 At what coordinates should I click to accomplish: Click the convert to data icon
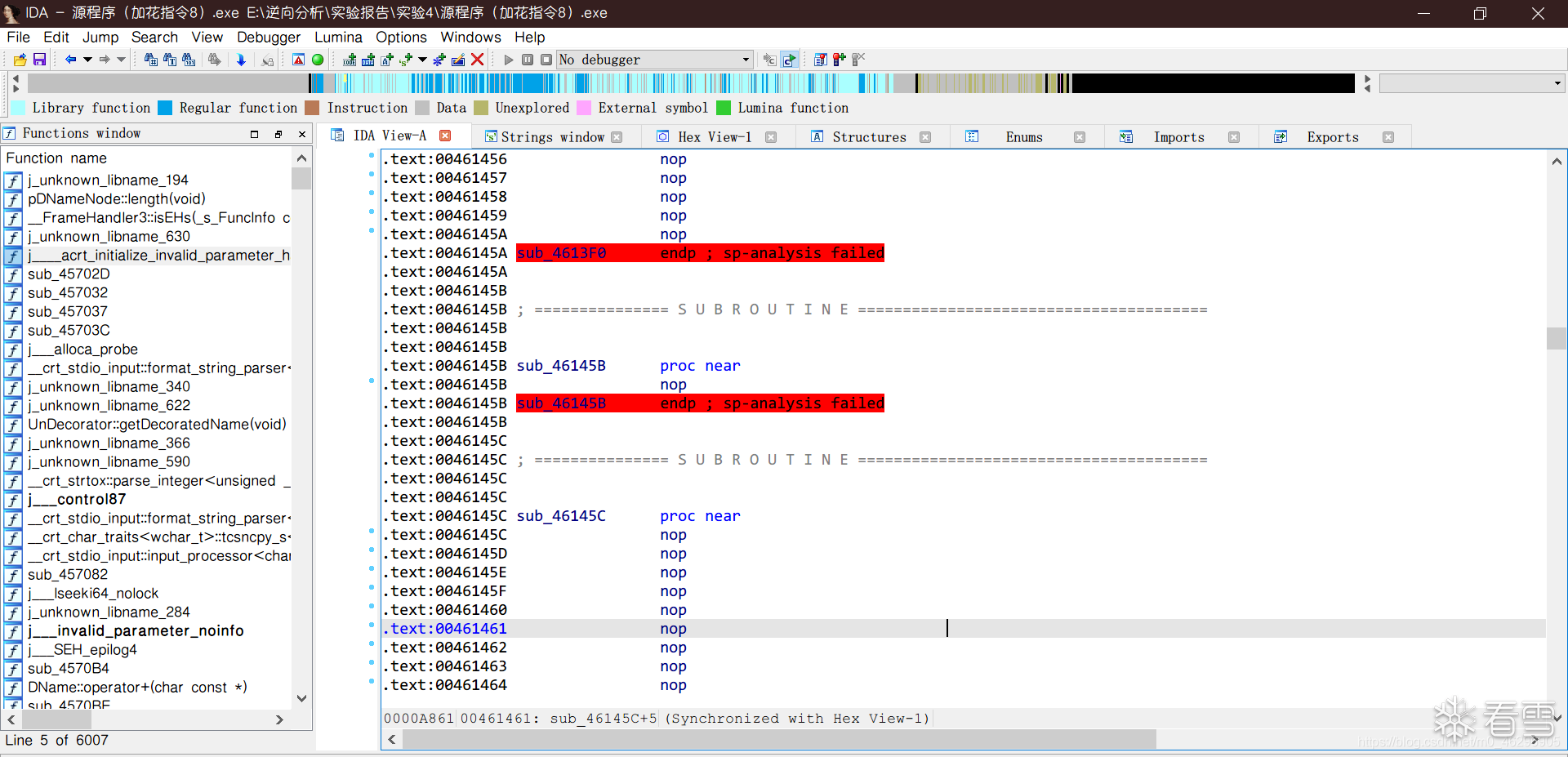coord(368,60)
